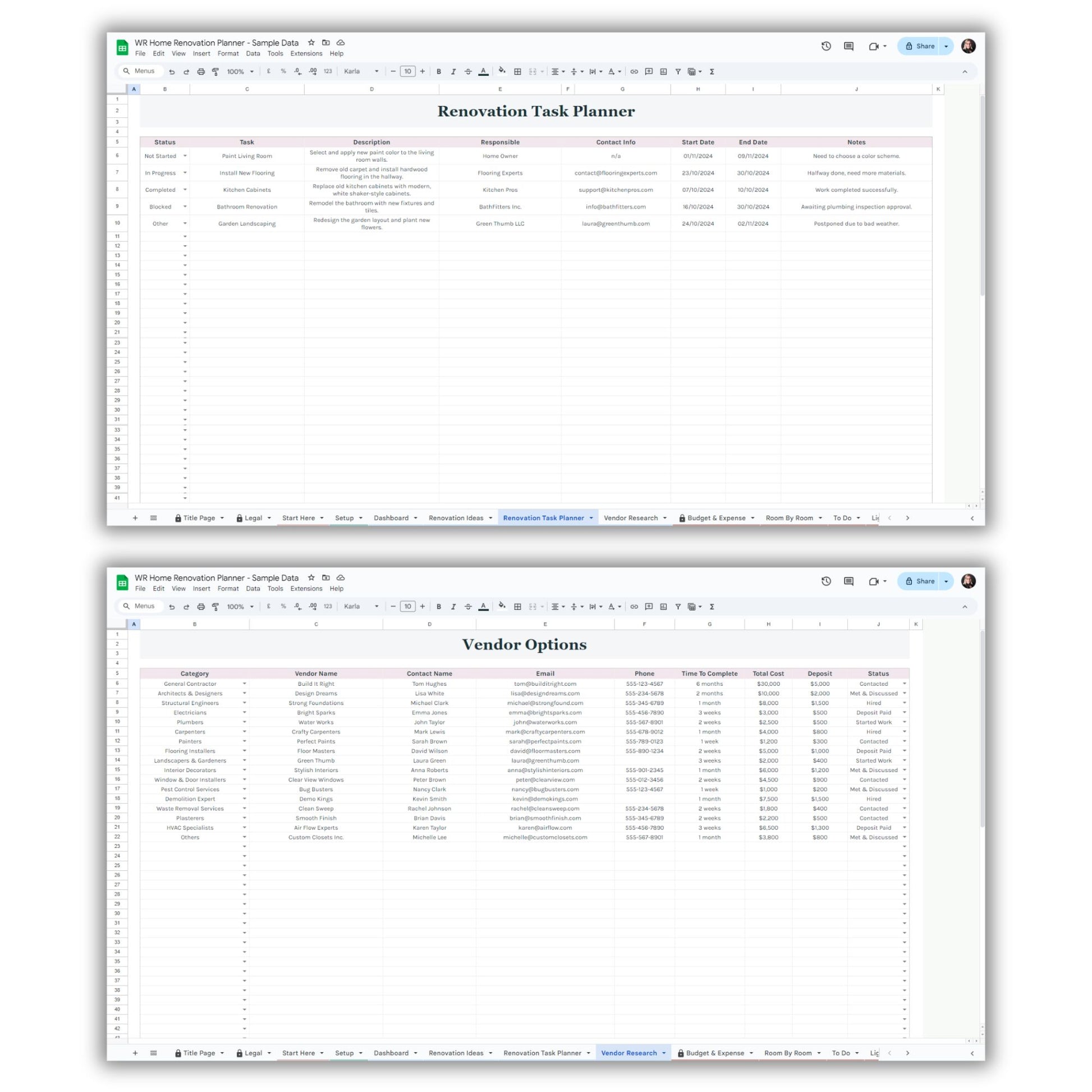This screenshot has height=1092, width=1092.
Task: Star the document in the Renovation Task Planner window
Action: click(311, 43)
